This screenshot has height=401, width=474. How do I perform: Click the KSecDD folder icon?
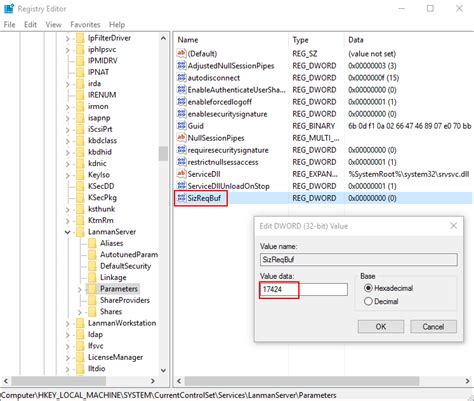(80, 186)
